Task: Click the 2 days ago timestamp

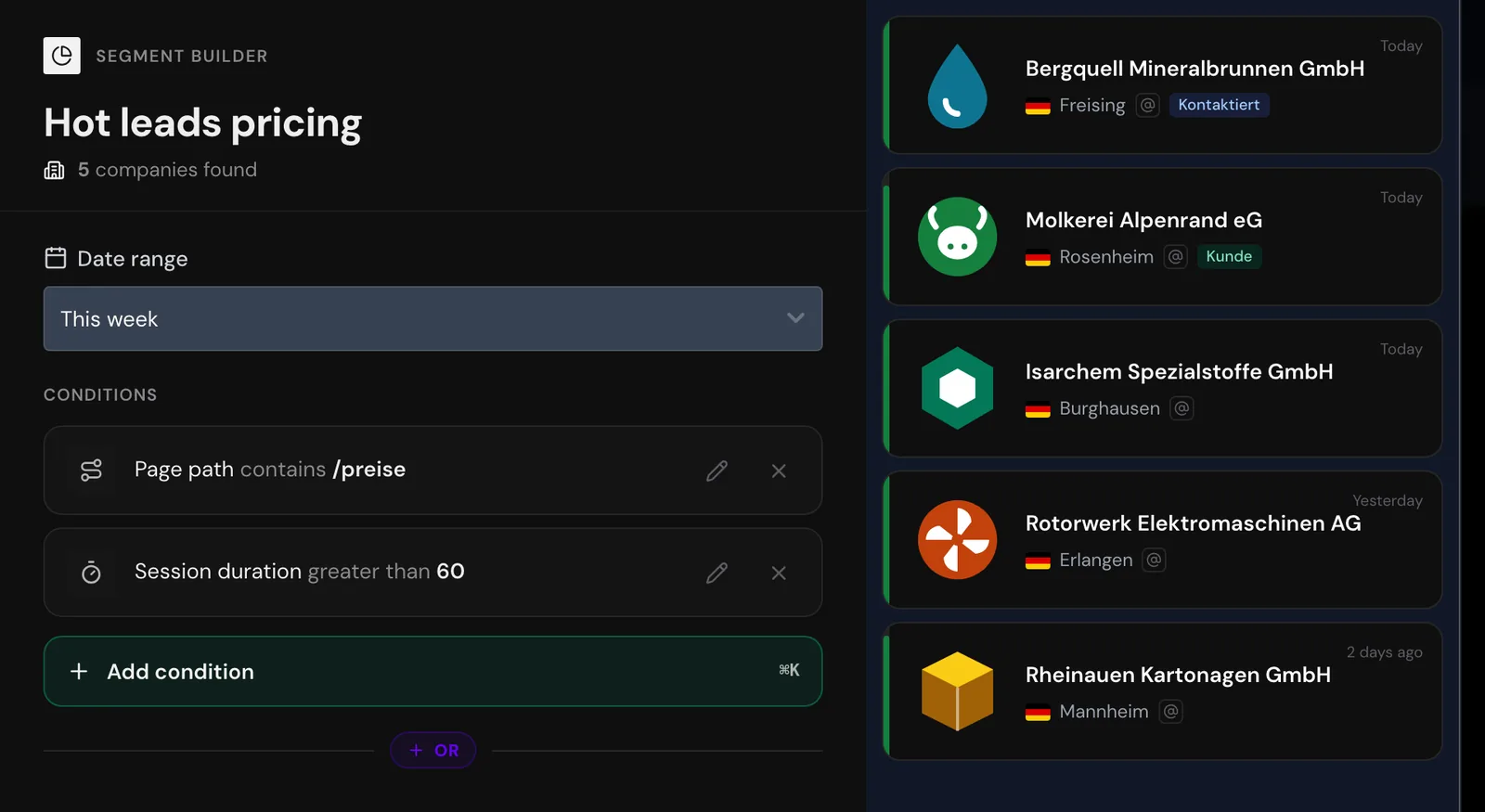Action: [1384, 652]
